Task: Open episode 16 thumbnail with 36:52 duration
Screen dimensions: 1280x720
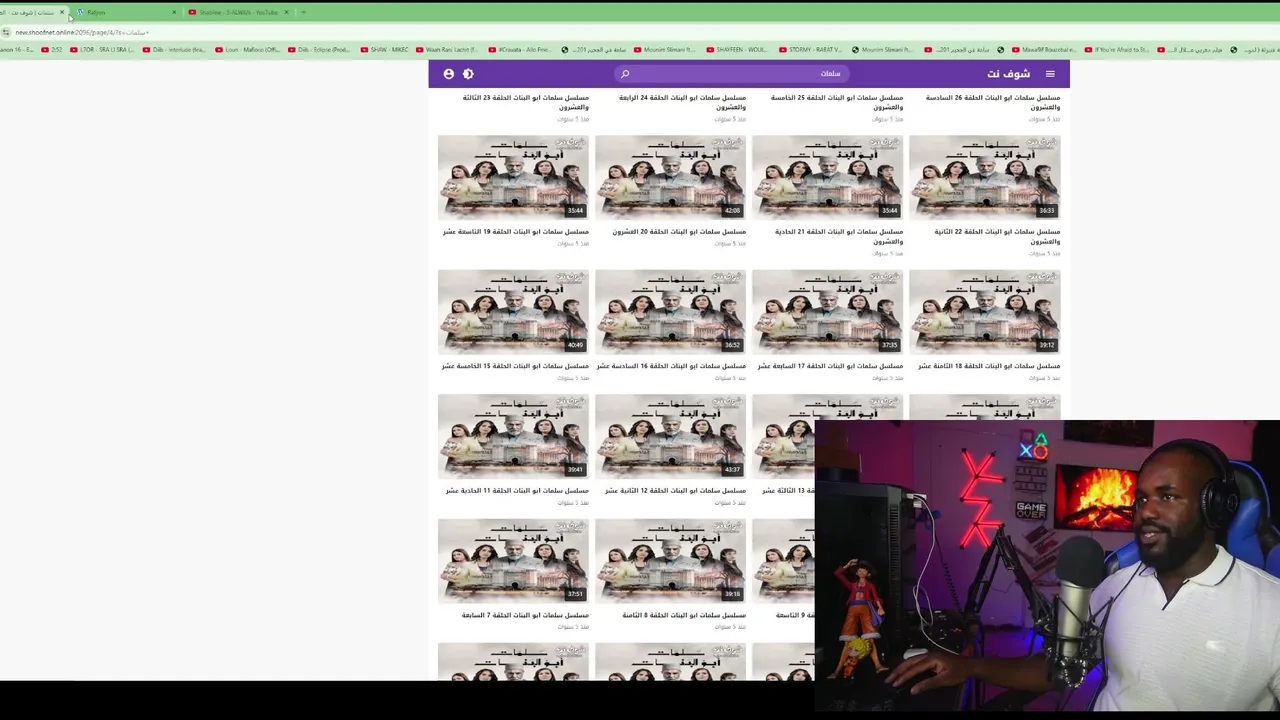Action: (670, 311)
